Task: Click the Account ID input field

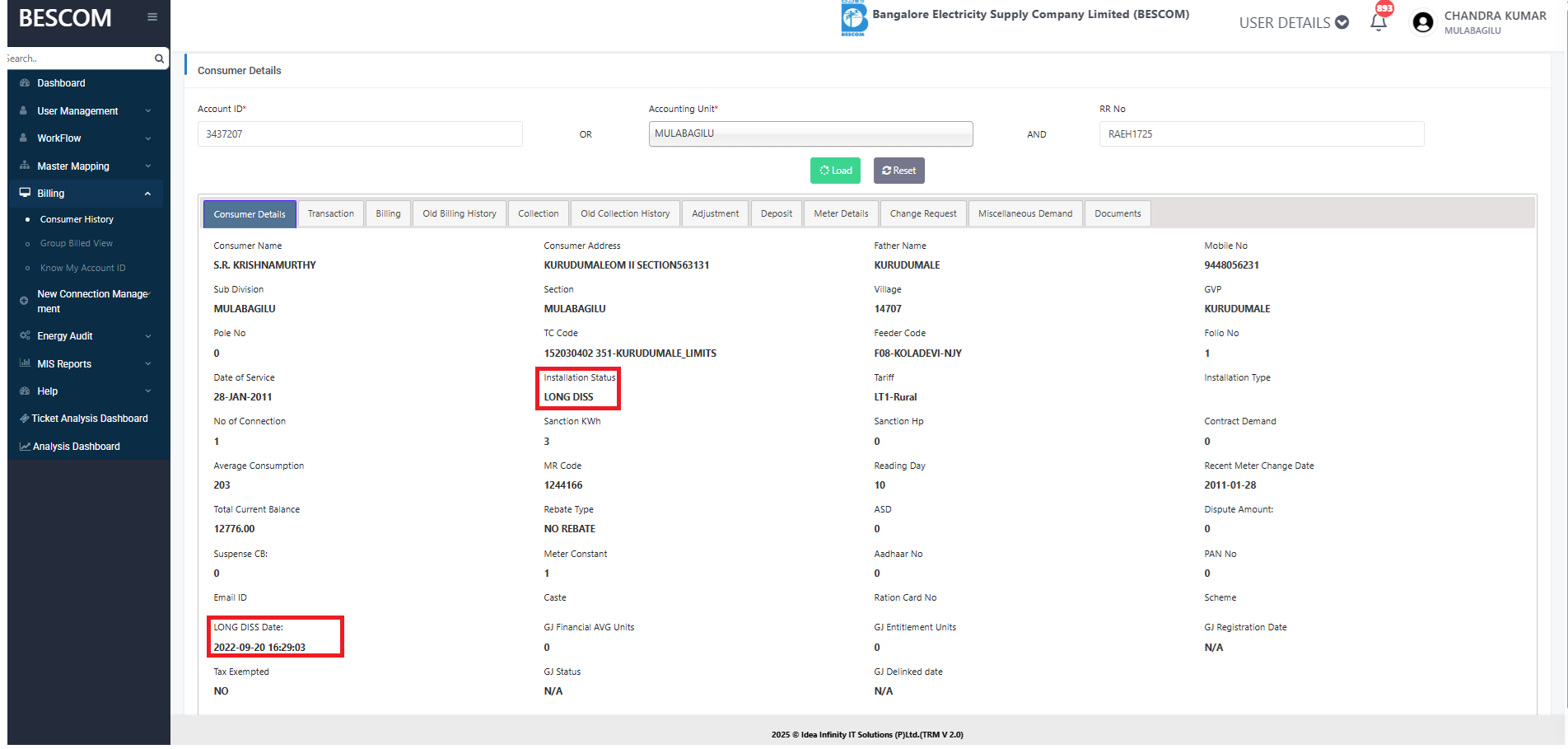Action: coord(360,134)
